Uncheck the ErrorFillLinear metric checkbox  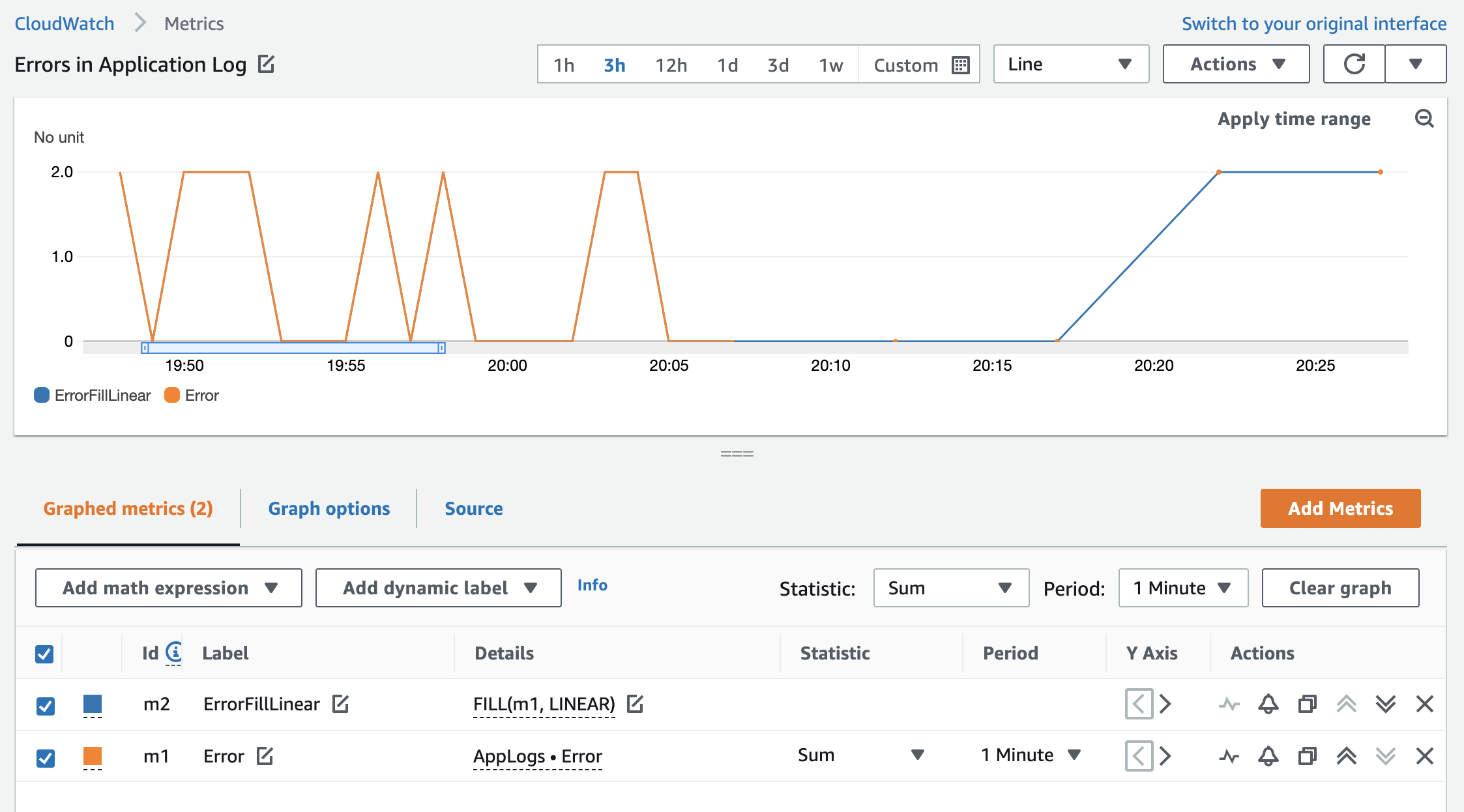point(46,706)
